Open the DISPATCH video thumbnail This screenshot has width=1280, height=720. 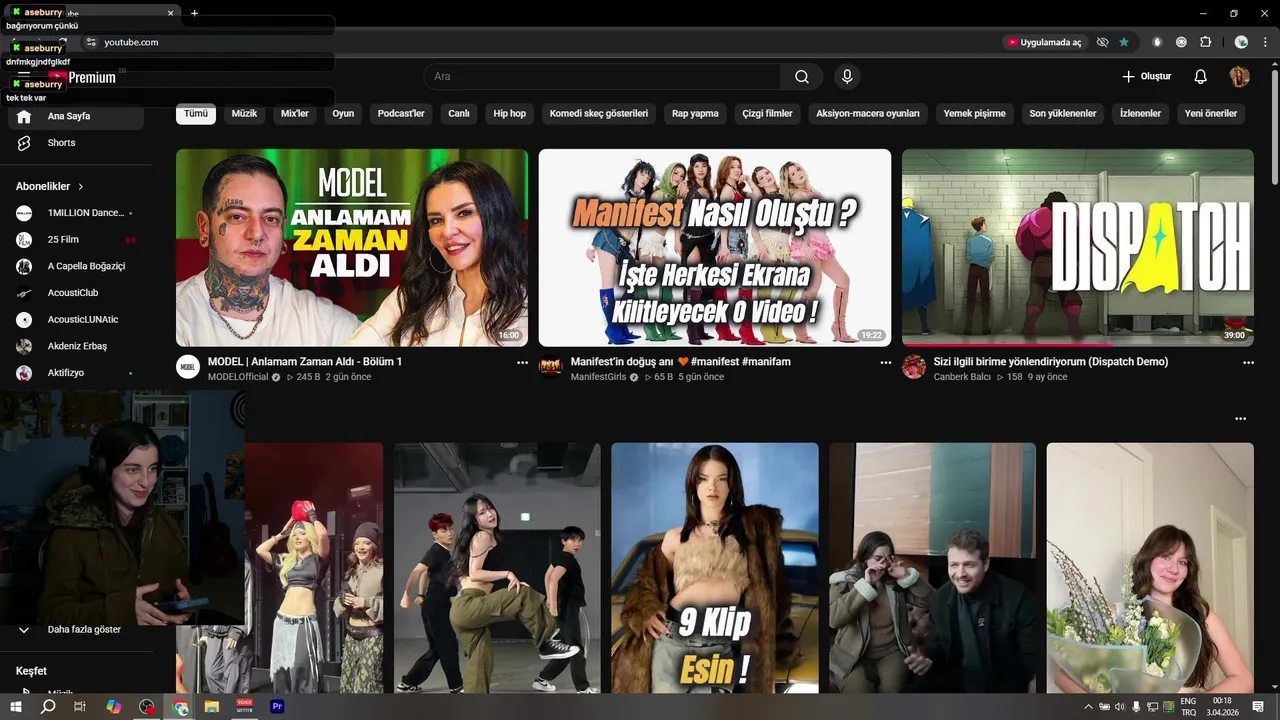point(1078,248)
